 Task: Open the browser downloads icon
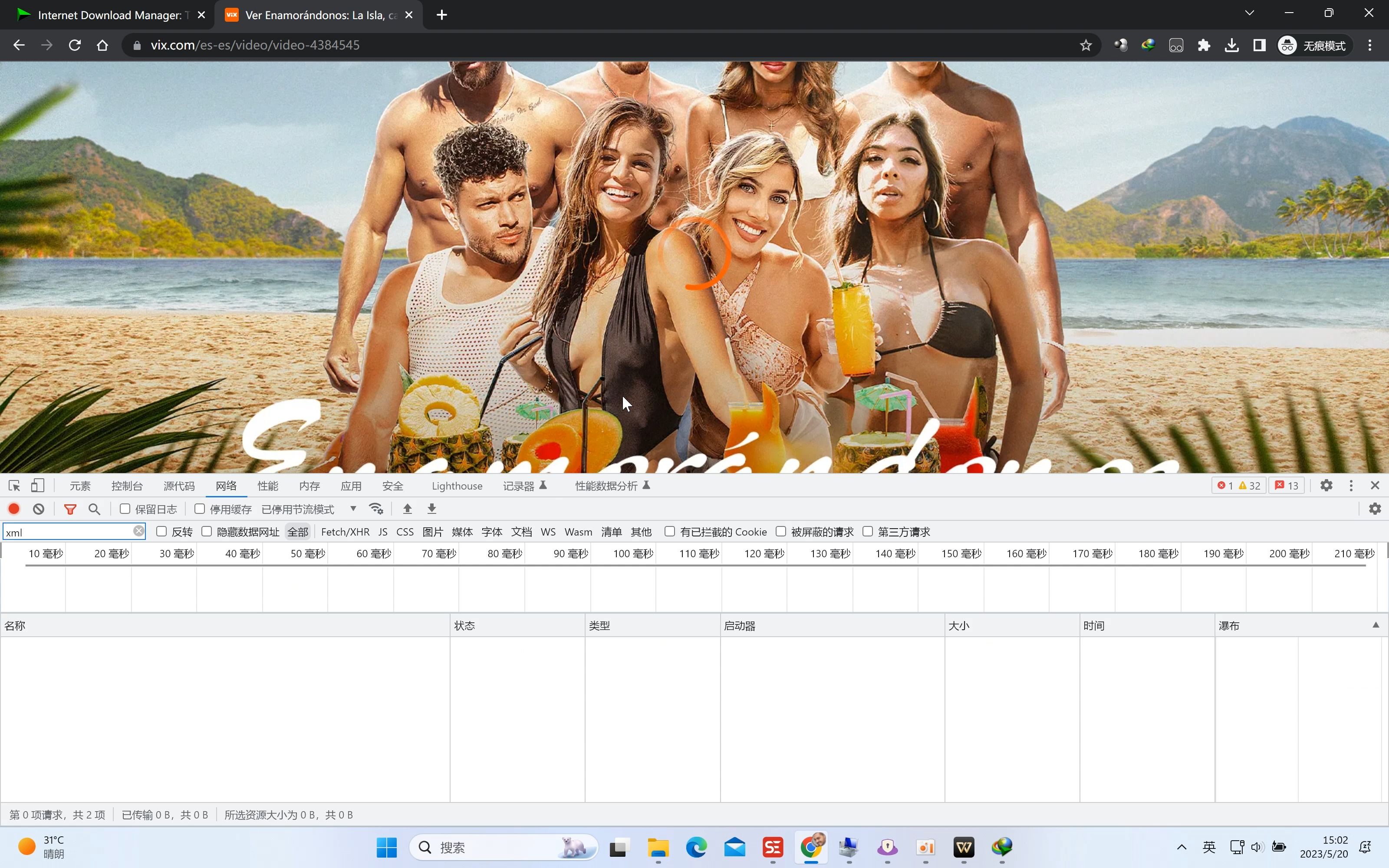pos(1232,45)
